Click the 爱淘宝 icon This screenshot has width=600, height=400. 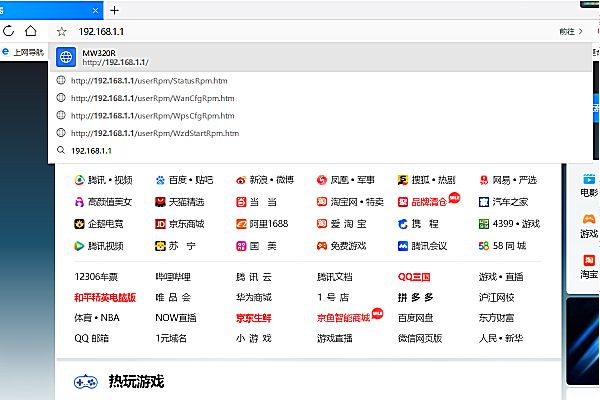[x=322, y=224]
